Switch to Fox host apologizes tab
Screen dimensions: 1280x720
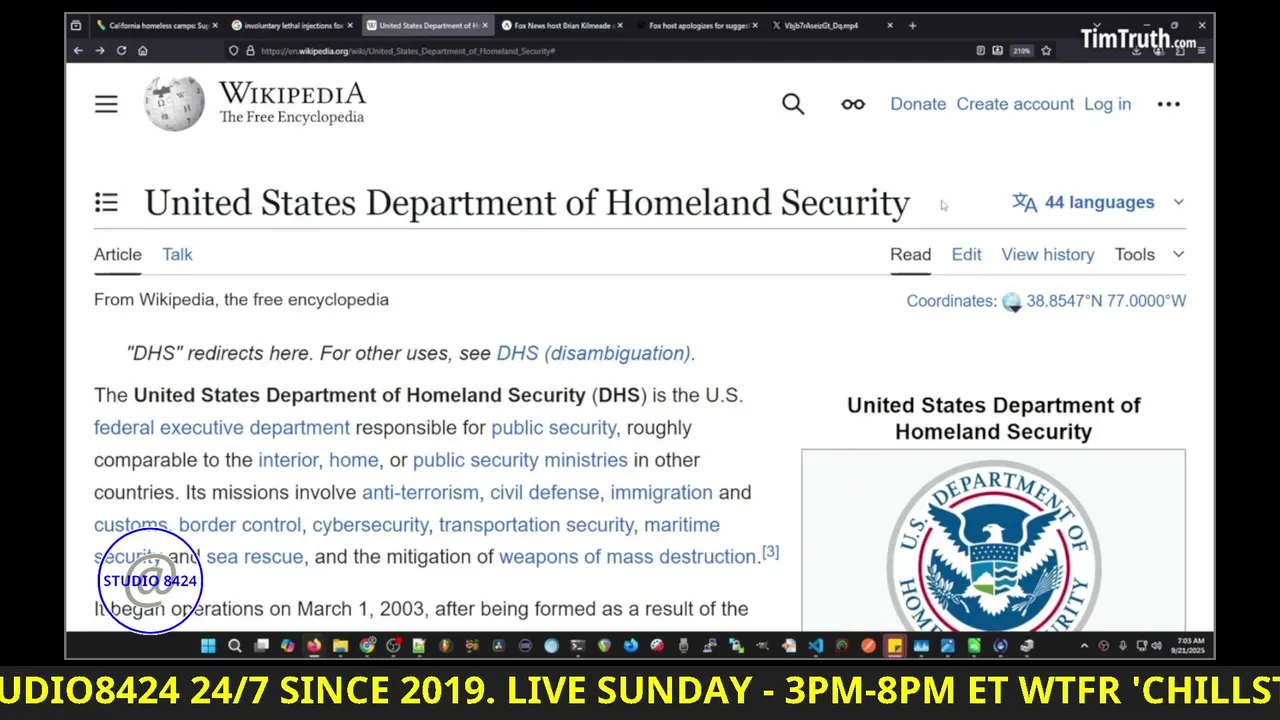(x=696, y=25)
